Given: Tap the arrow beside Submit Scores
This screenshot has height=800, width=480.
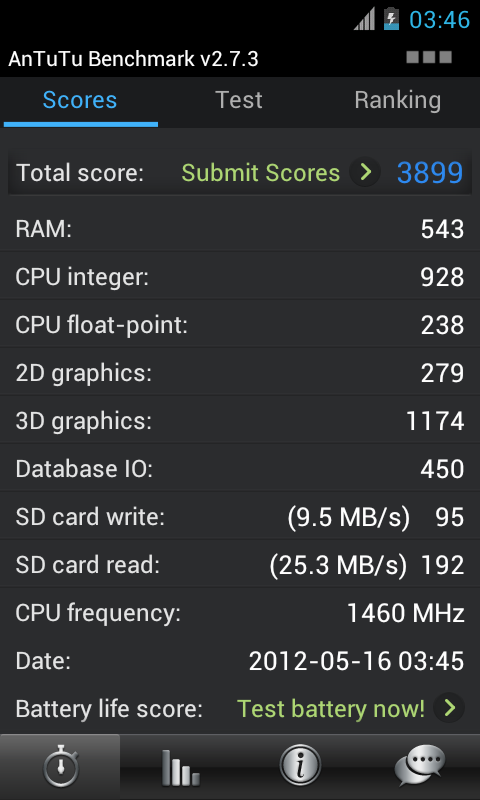Looking at the screenshot, I should click(365, 172).
